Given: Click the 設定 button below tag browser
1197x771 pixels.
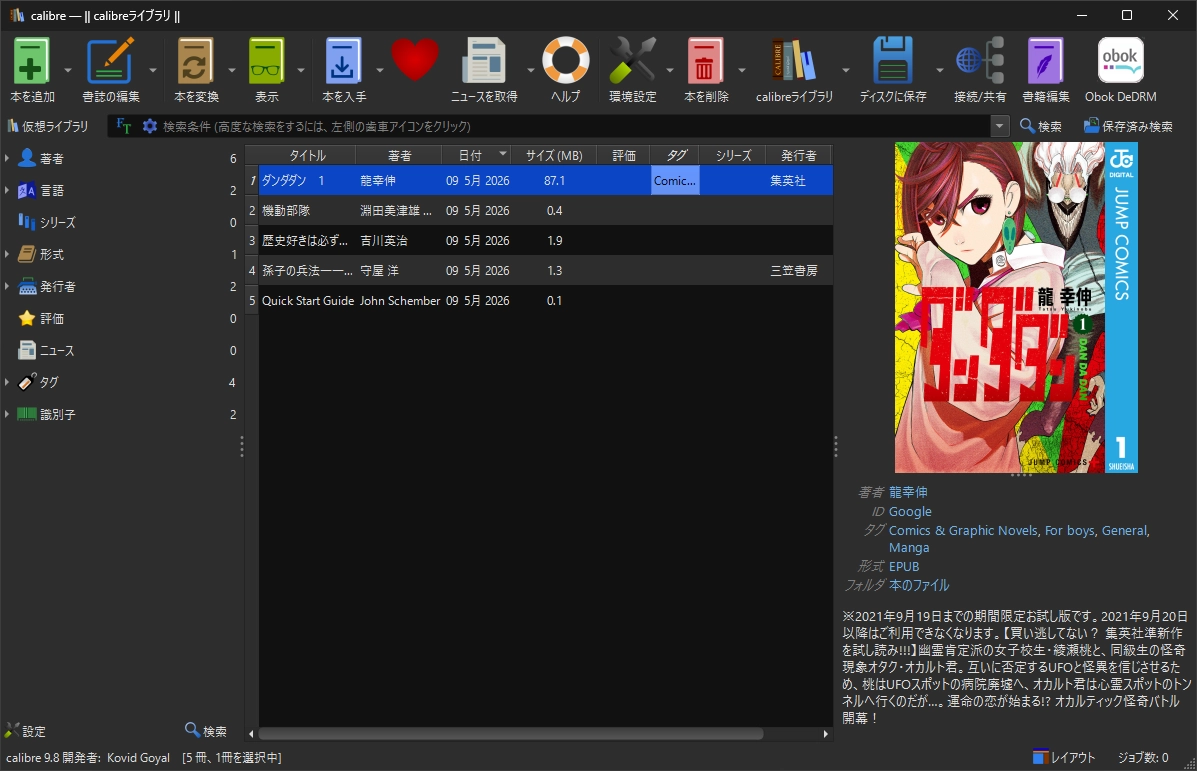Looking at the screenshot, I should pyautogui.click(x=25, y=731).
